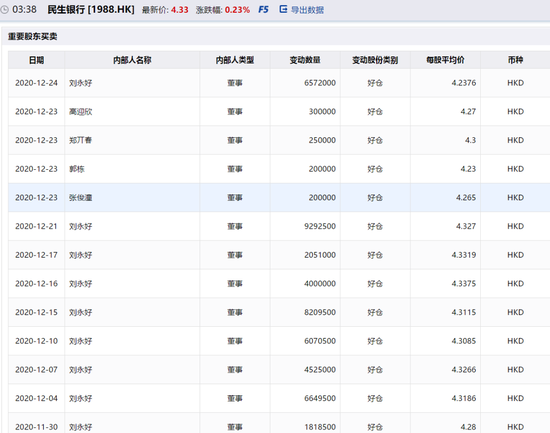Image resolution: width=550 pixels, height=433 pixels.
Task: Click the 2020-12-21 row with 9292500 shares
Action: [279, 226]
